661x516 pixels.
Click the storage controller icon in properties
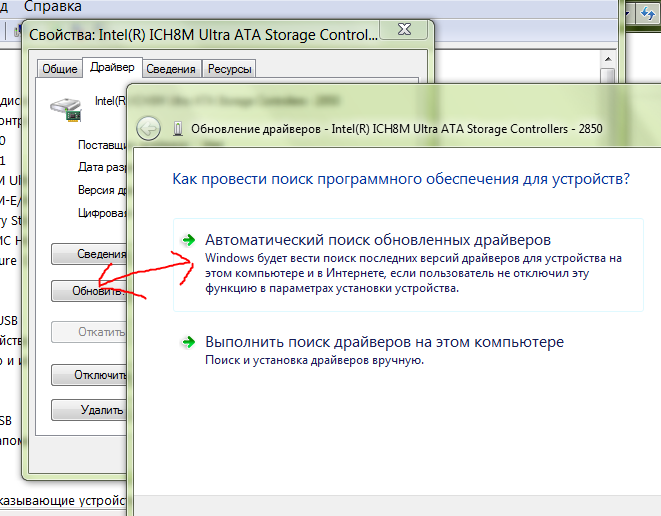click(66, 110)
